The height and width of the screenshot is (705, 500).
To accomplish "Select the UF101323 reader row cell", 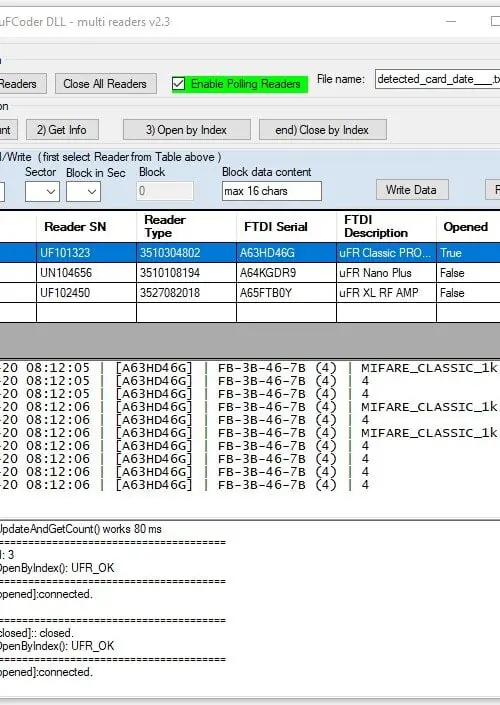I will 86,253.
